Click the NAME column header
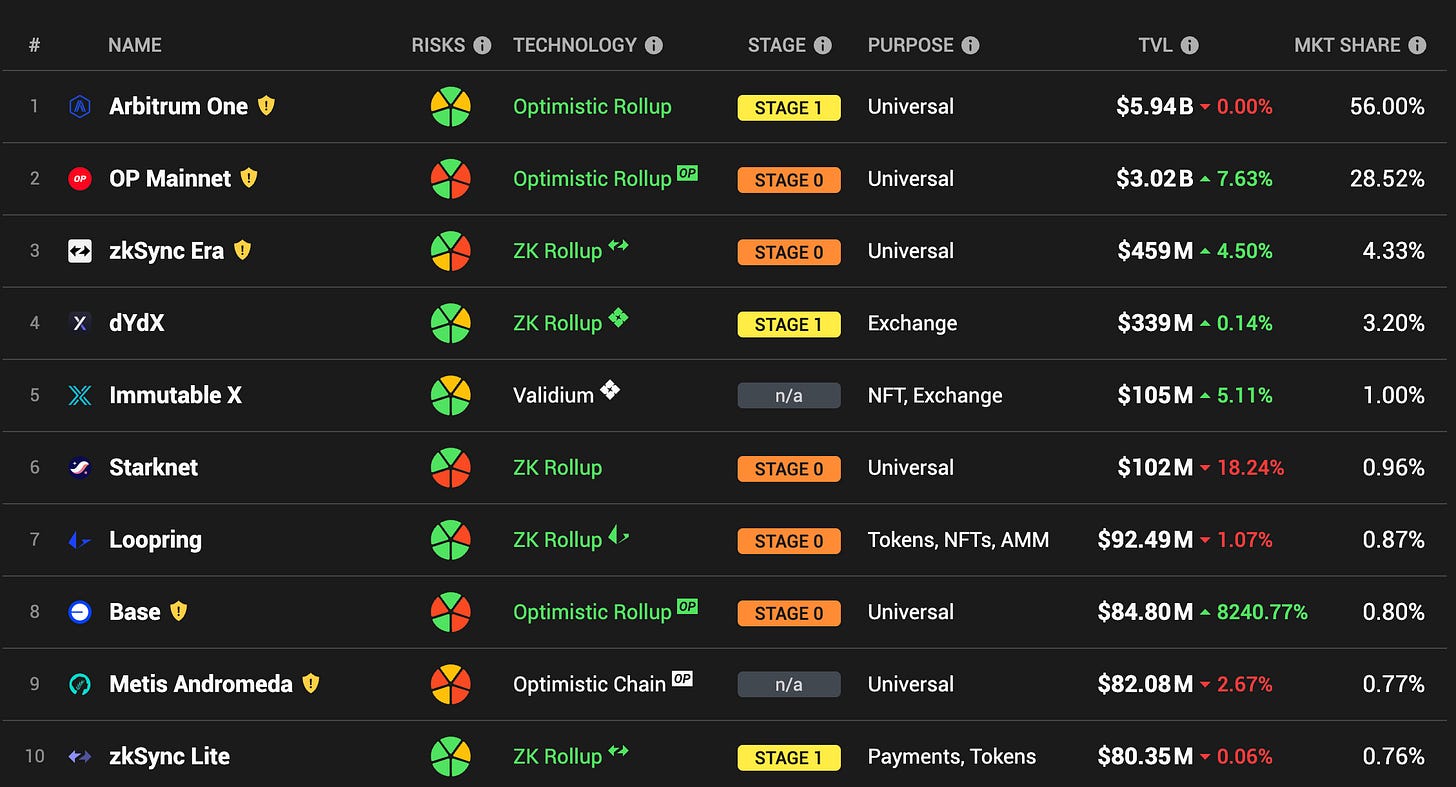The width and height of the screenshot is (1456, 787). click(135, 45)
